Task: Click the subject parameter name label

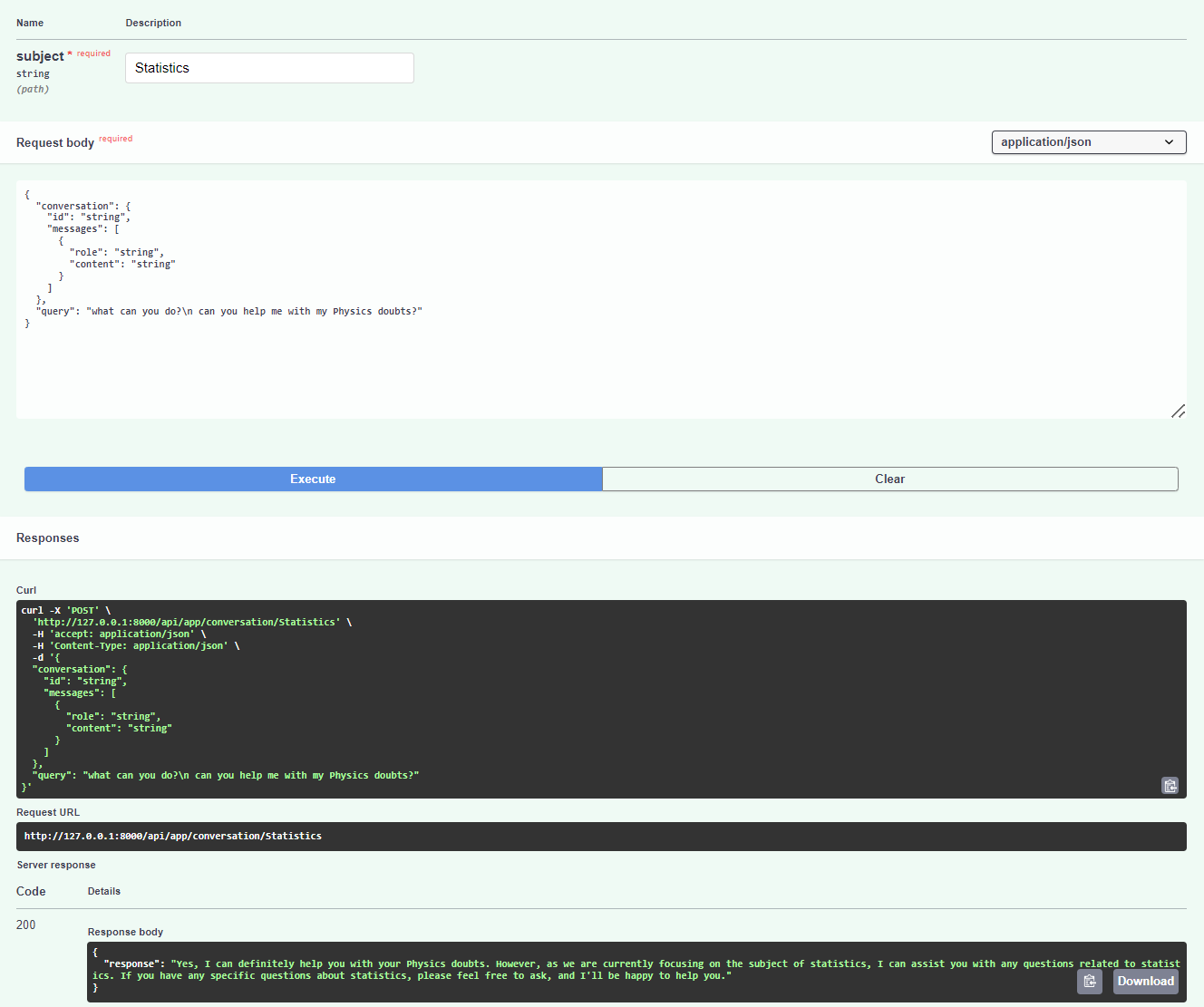Action: (40, 56)
